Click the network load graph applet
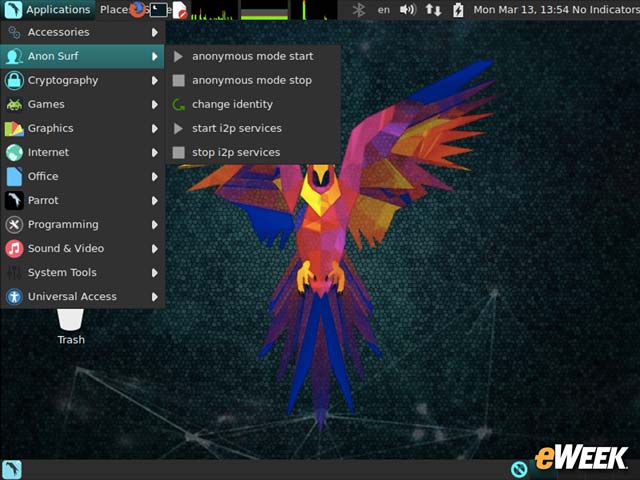Image resolution: width=640 pixels, height=480 pixels. [x=314, y=10]
